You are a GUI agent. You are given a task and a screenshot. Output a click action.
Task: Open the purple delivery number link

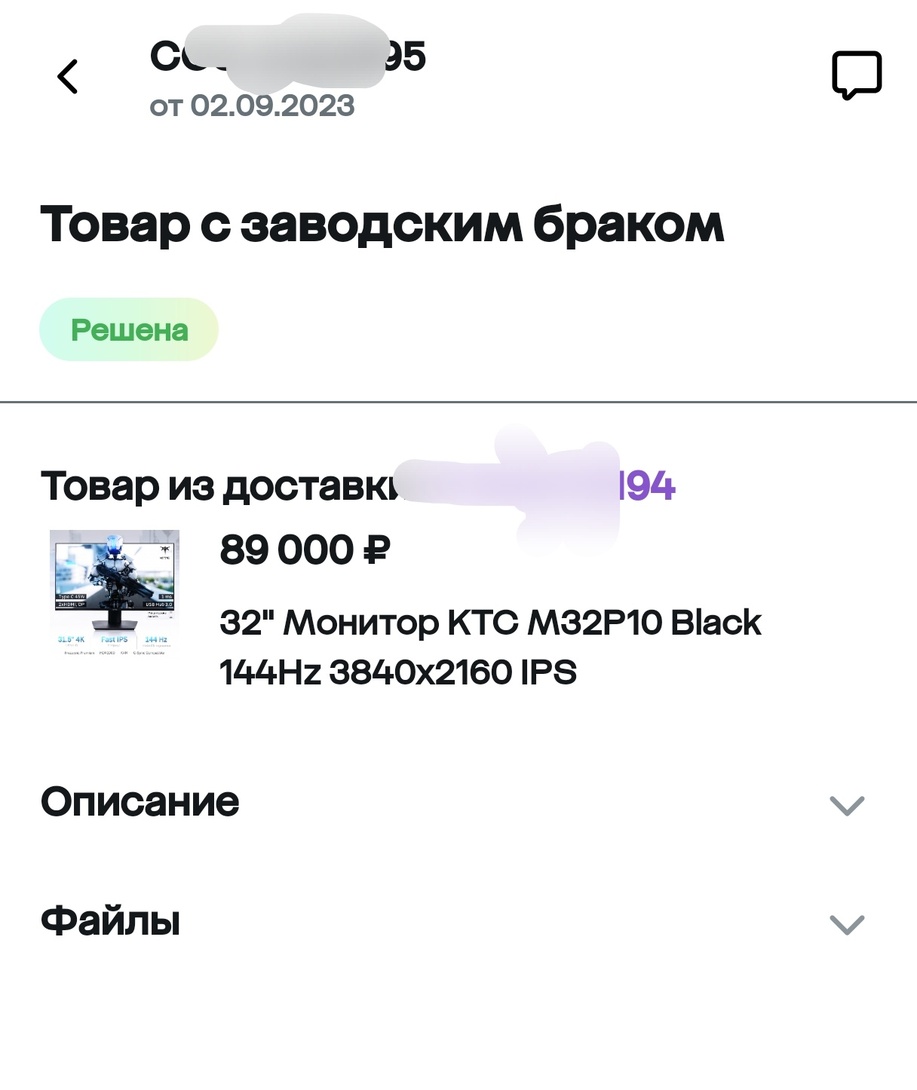[x=645, y=488]
